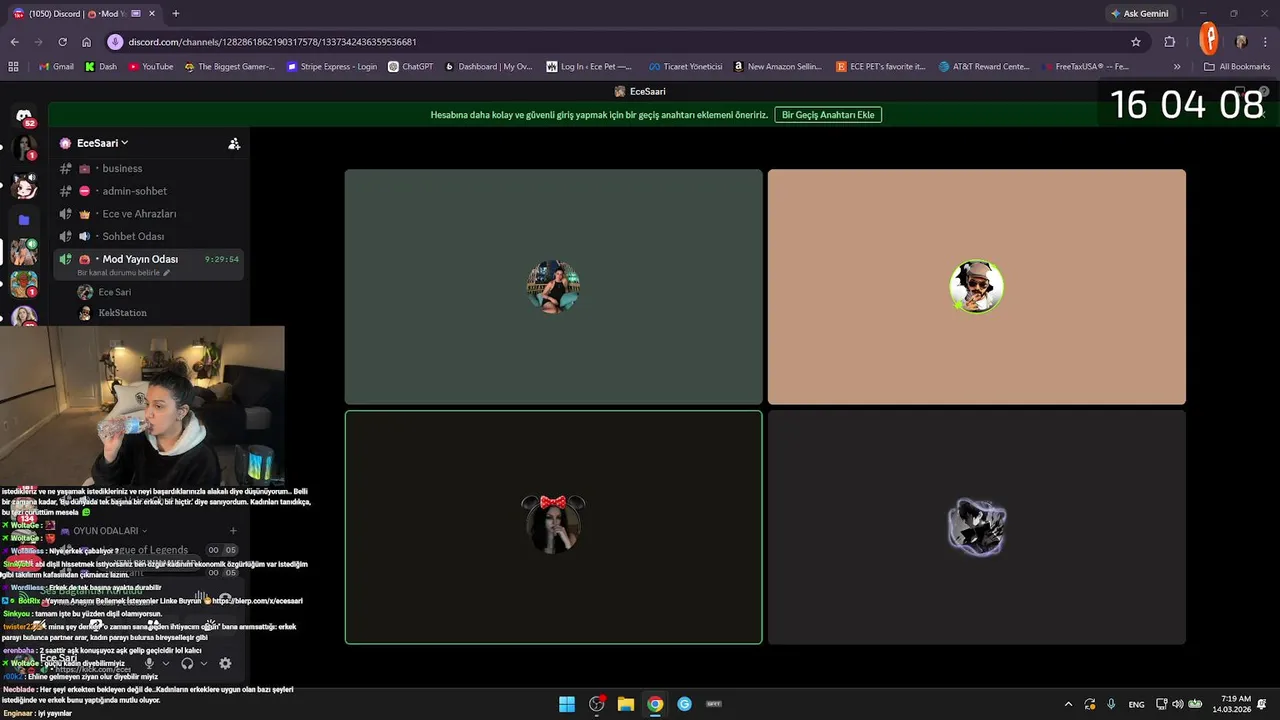Open Discord direct messages home icon
This screenshot has height=720, width=1280.
pos(24,117)
